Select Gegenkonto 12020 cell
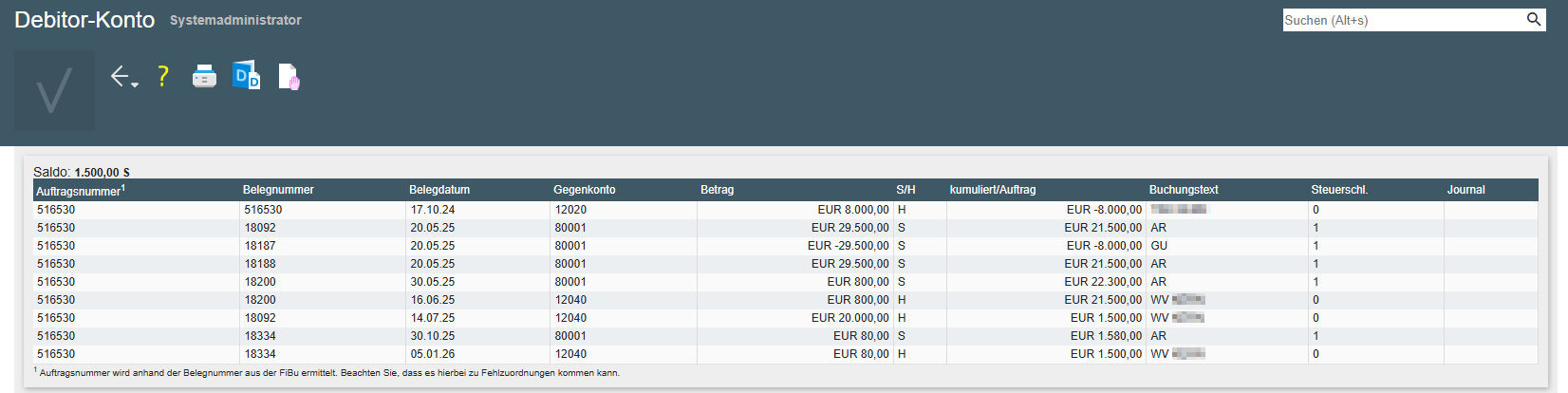1568x393 pixels. coord(570,210)
